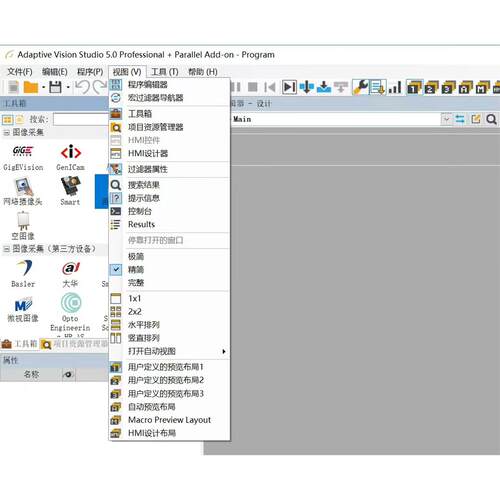
Task: Select the Basler camera tool
Action: [x=23, y=274]
